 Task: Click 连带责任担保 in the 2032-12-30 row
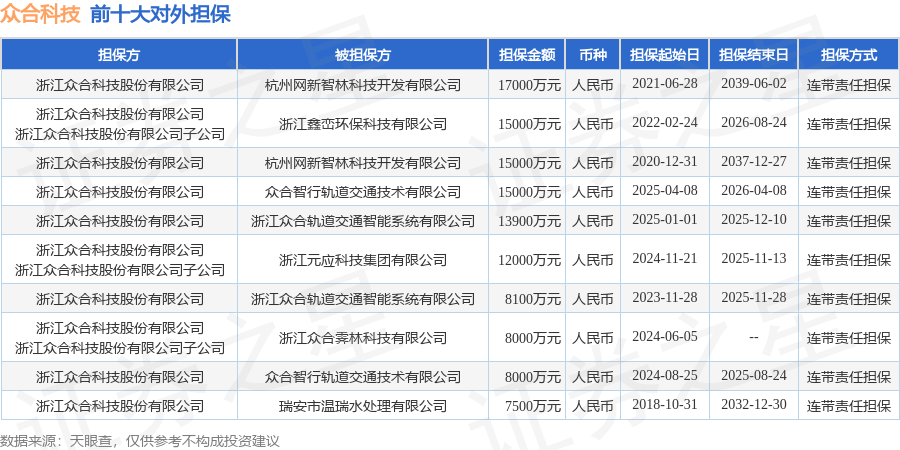[x=849, y=406]
